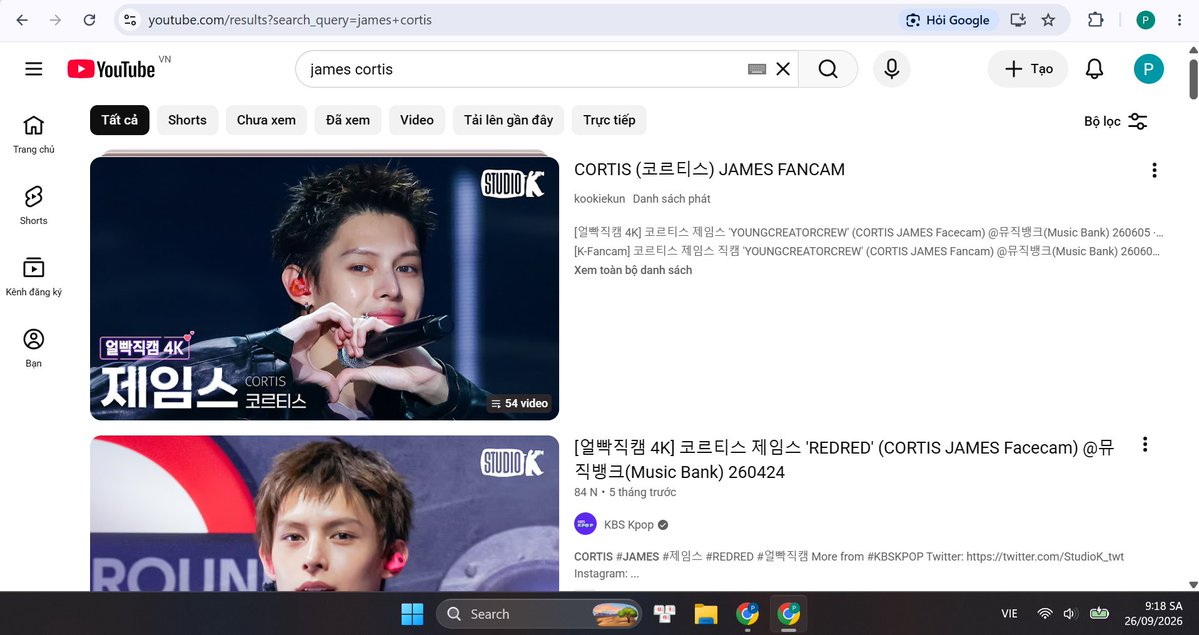Go back with the browser back arrow
Screen dimensions: 1199x635
[x=22, y=20]
